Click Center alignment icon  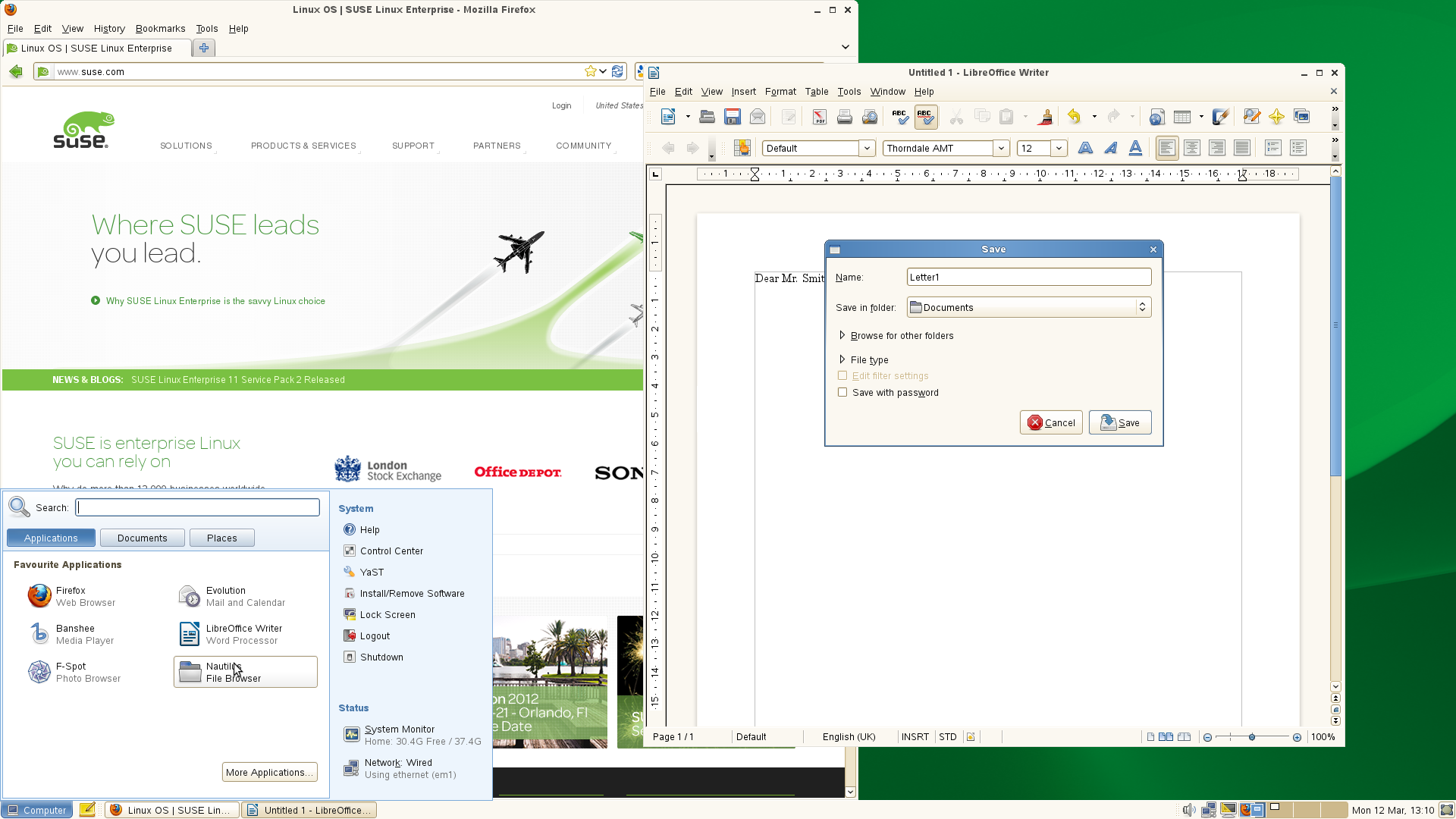click(x=1191, y=149)
